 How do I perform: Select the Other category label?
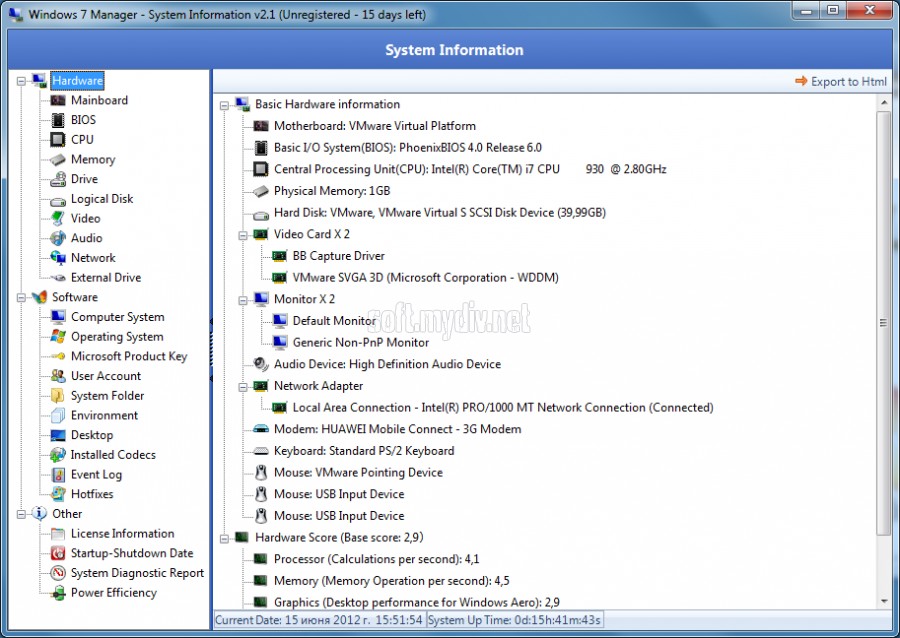tap(67, 514)
